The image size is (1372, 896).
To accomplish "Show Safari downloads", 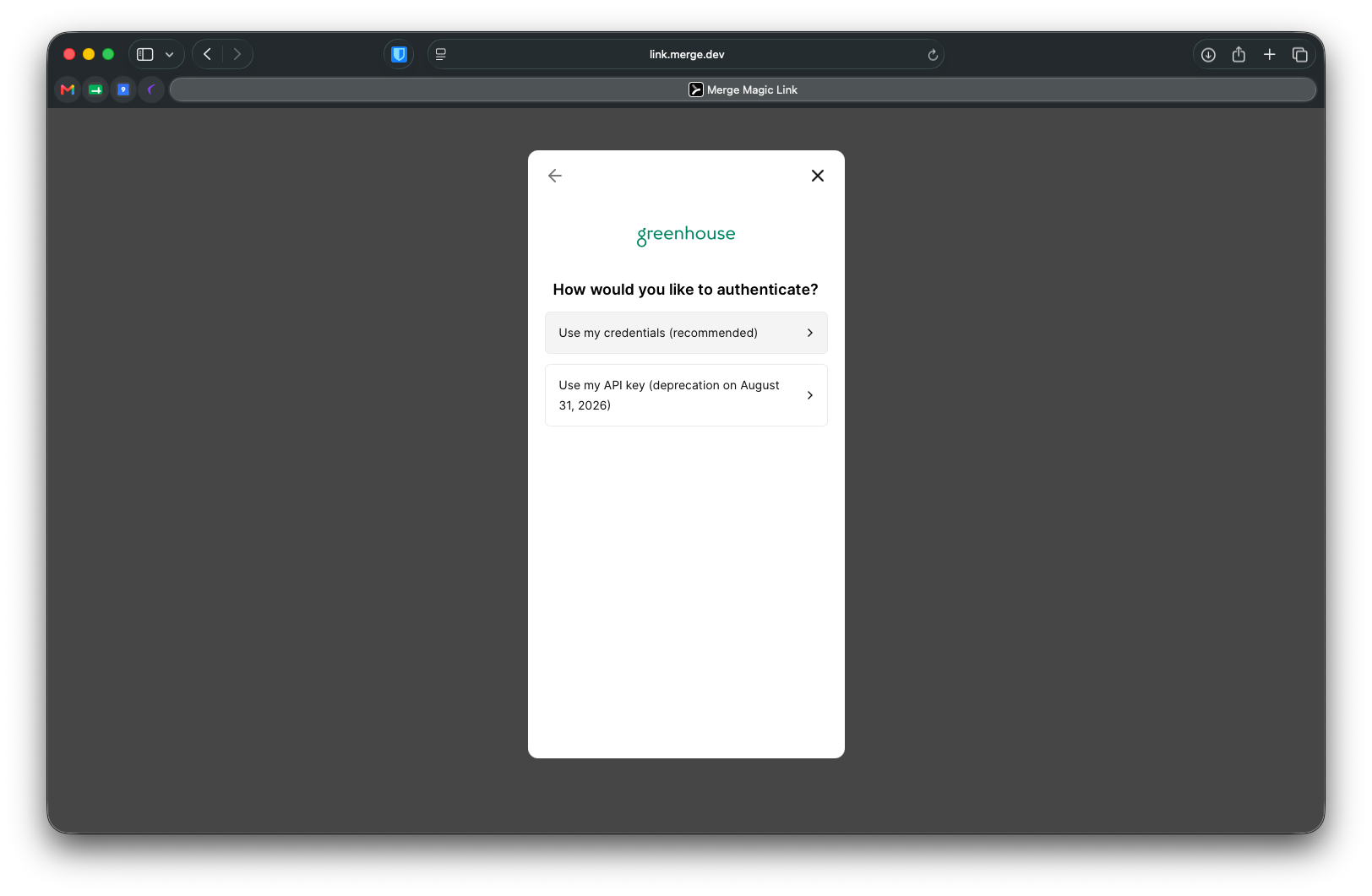I will pyautogui.click(x=1208, y=54).
